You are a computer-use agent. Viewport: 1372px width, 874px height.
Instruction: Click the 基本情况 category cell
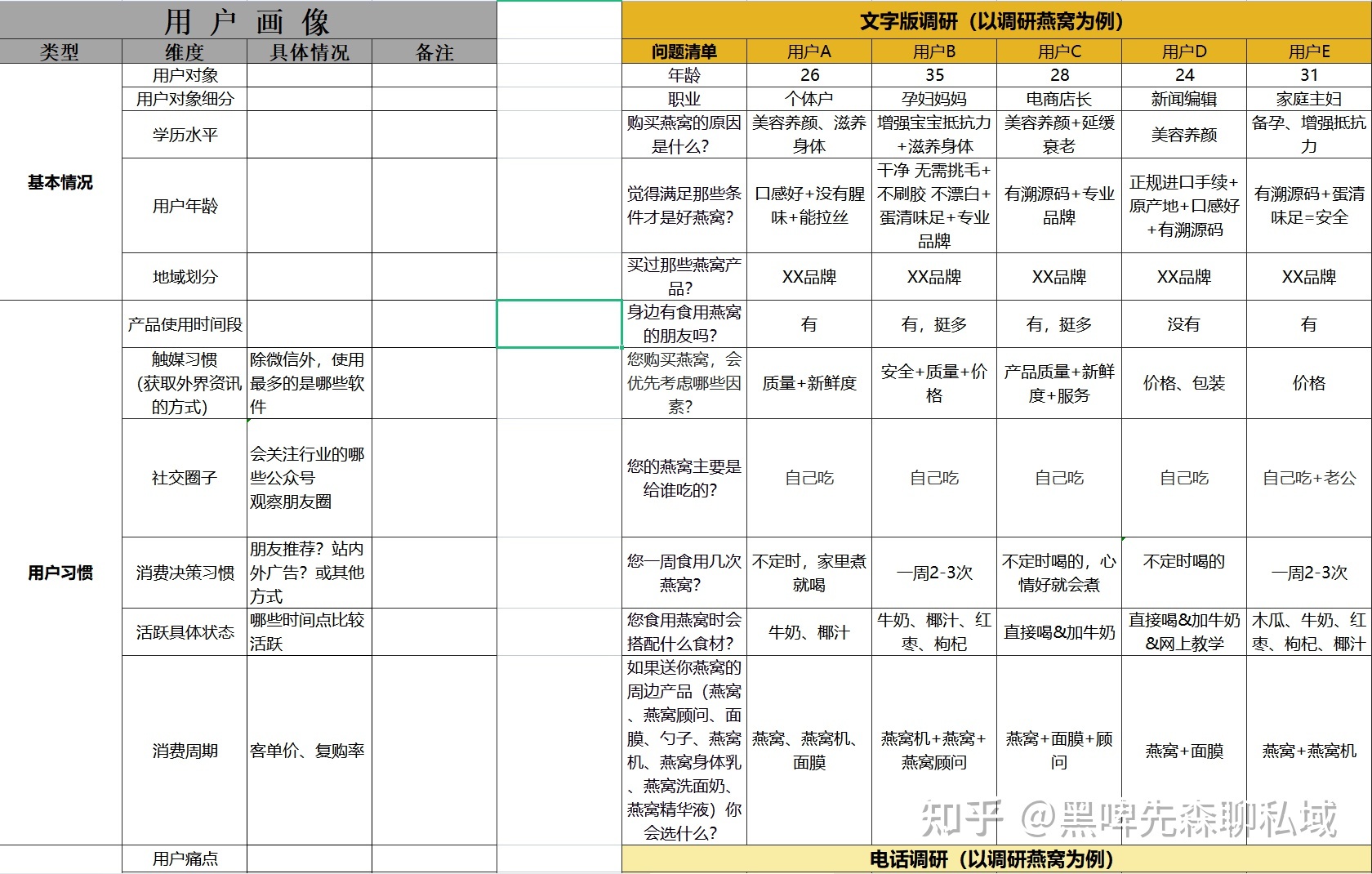[x=60, y=182]
